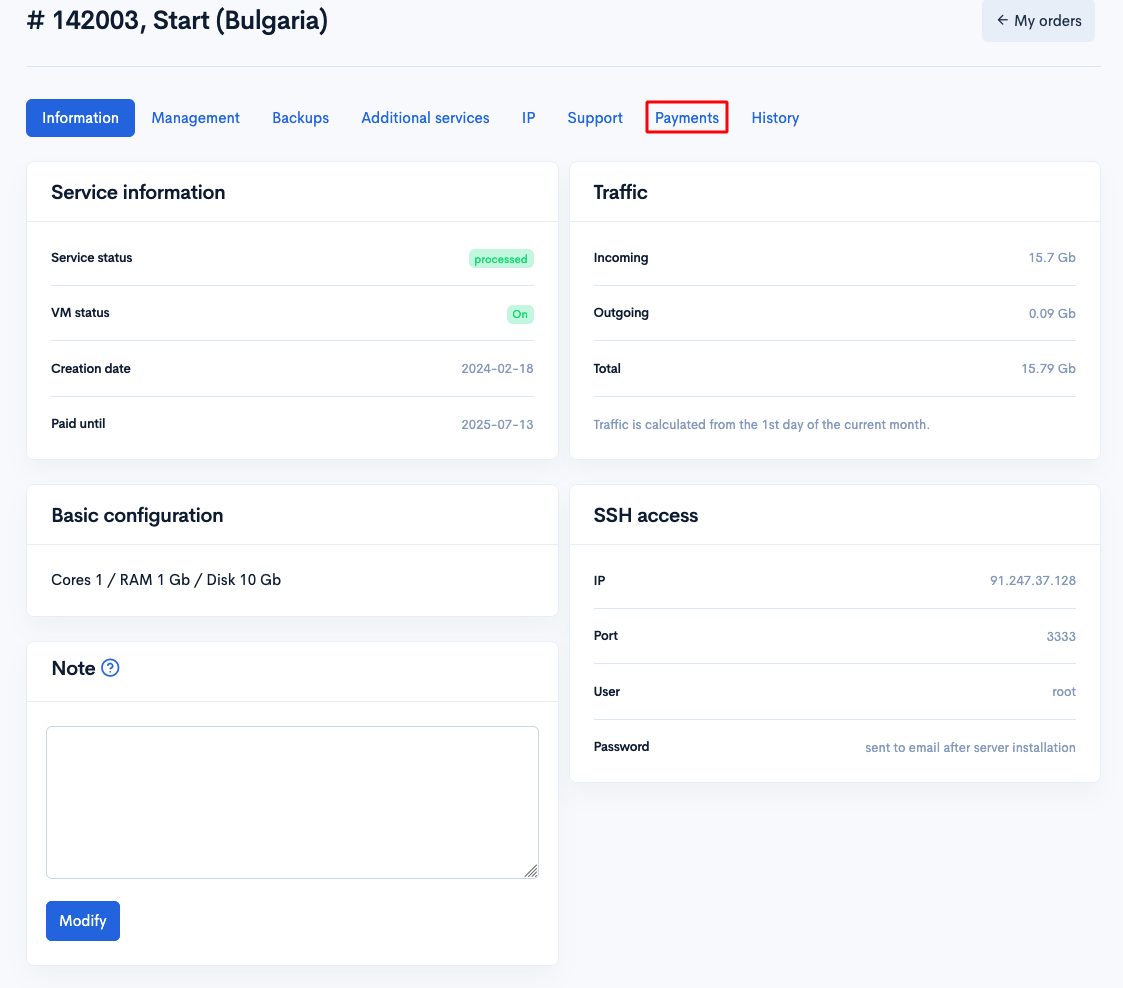Image resolution: width=1123 pixels, height=988 pixels.
Task: Click the traffic calculation notice text
Action: point(761,425)
